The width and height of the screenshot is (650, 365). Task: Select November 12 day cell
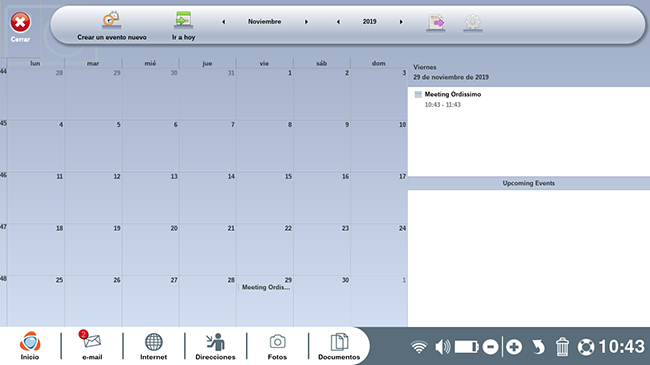coord(93,198)
